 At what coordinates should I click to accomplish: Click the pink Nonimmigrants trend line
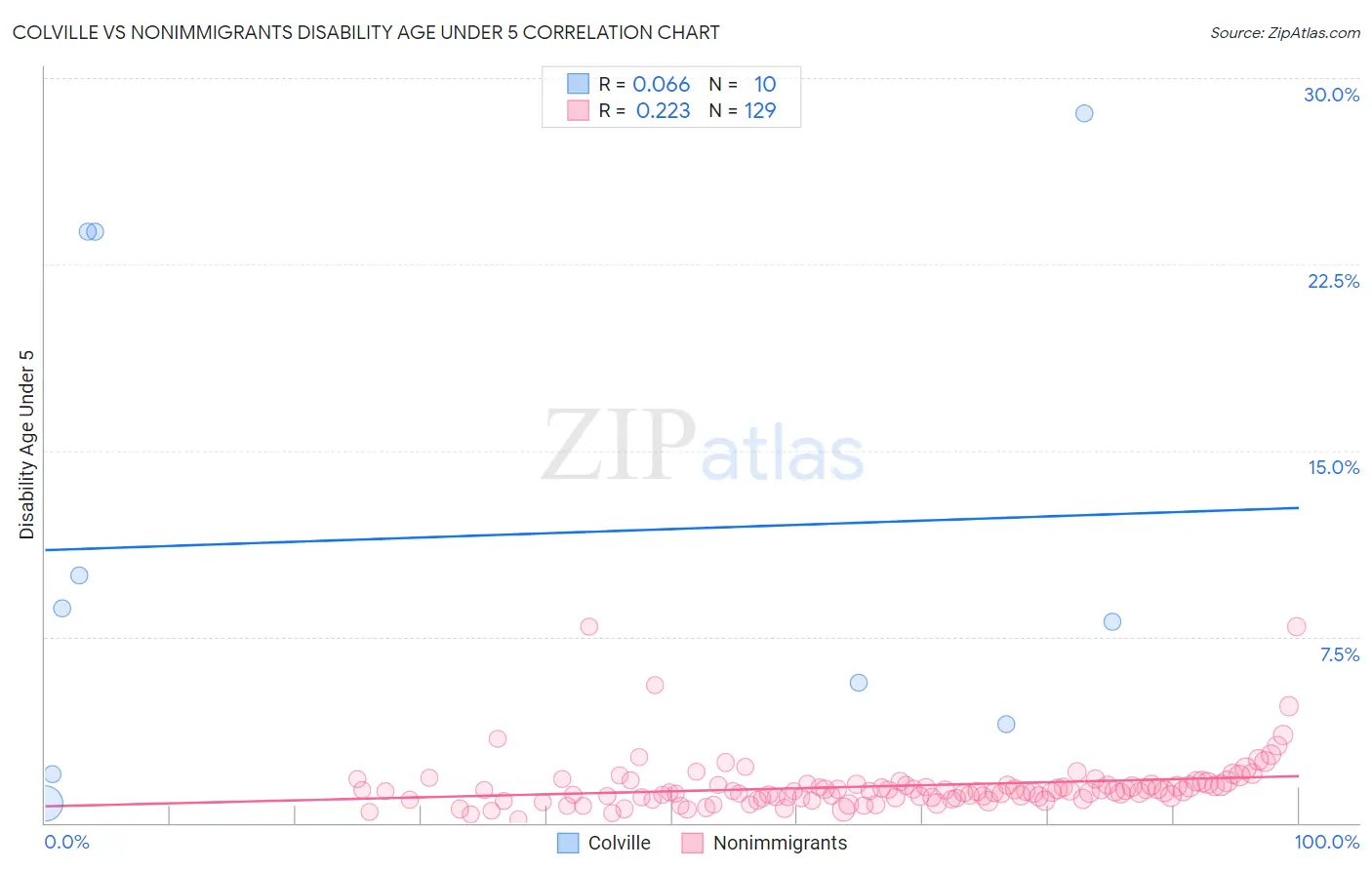(671, 790)
